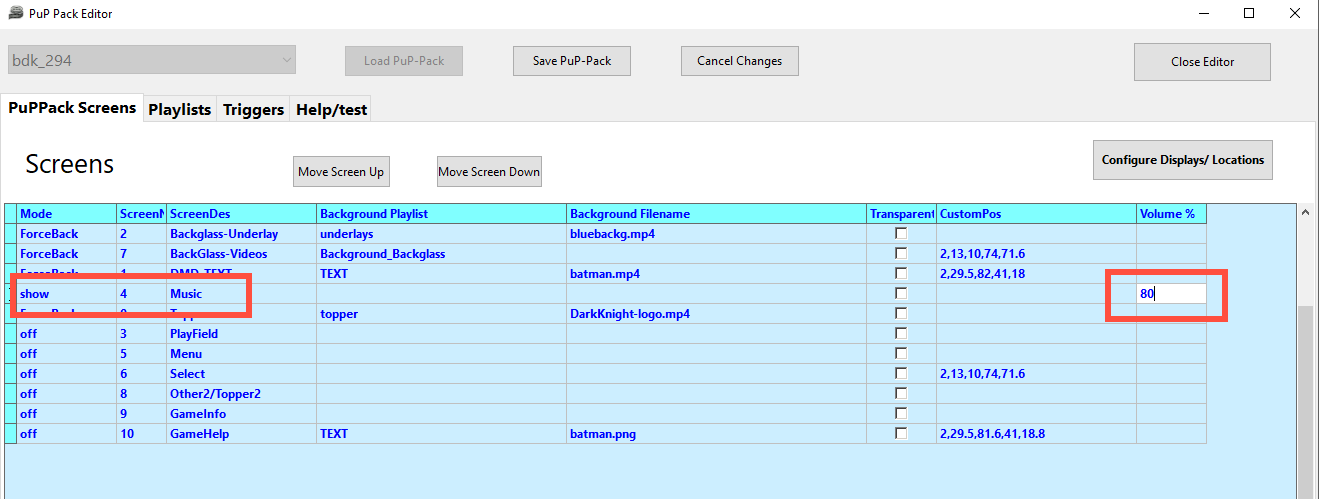Click the Volume % field showing 80

1170,294
